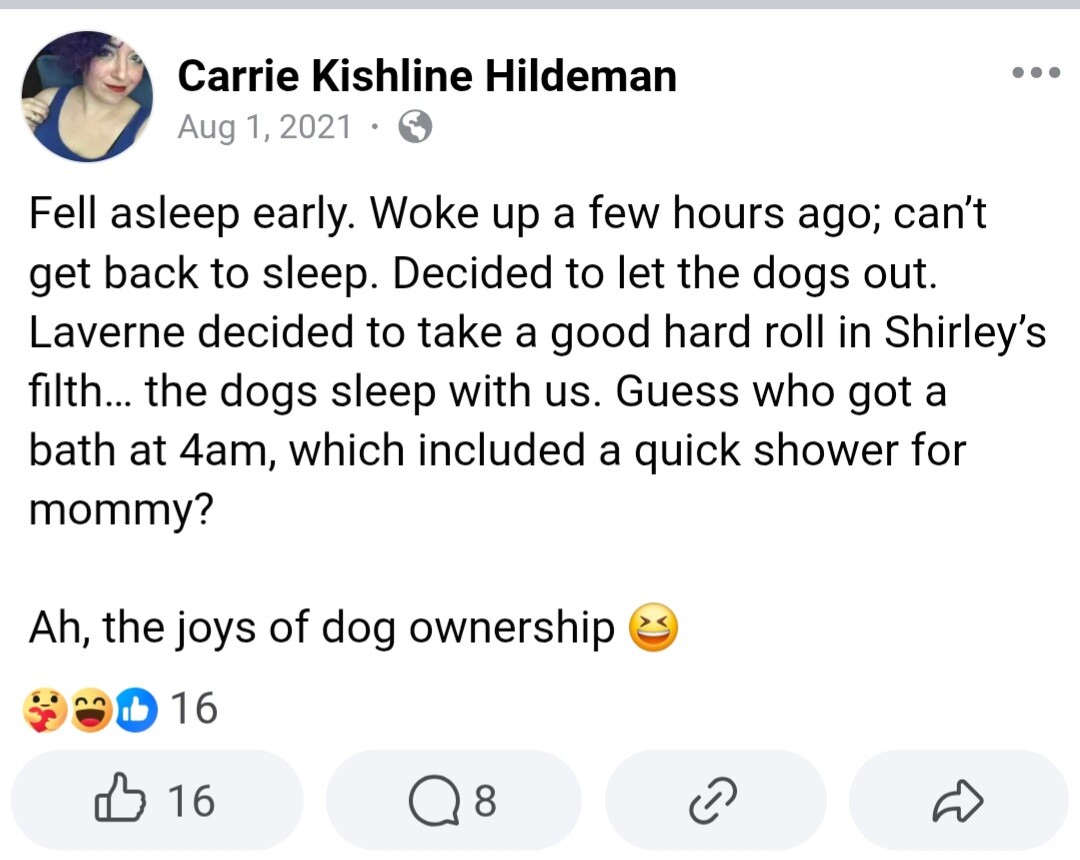View the care hug reaction emoji
This screenshot has width=1080, height=860.
(45, 709)
